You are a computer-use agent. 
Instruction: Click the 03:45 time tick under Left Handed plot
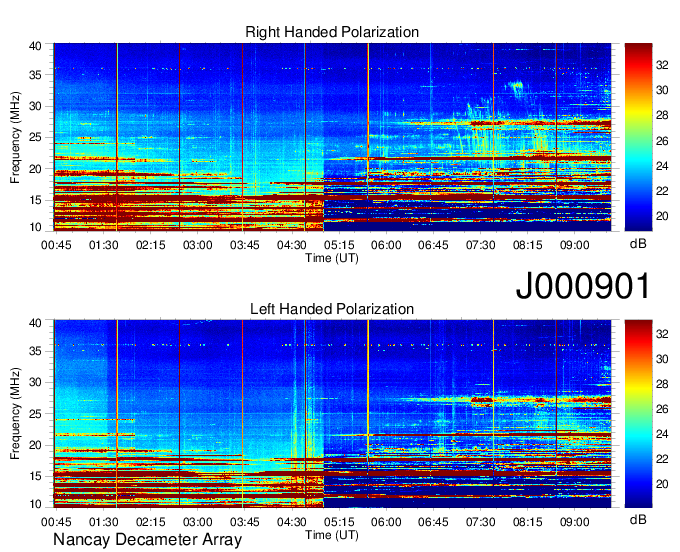245,522
